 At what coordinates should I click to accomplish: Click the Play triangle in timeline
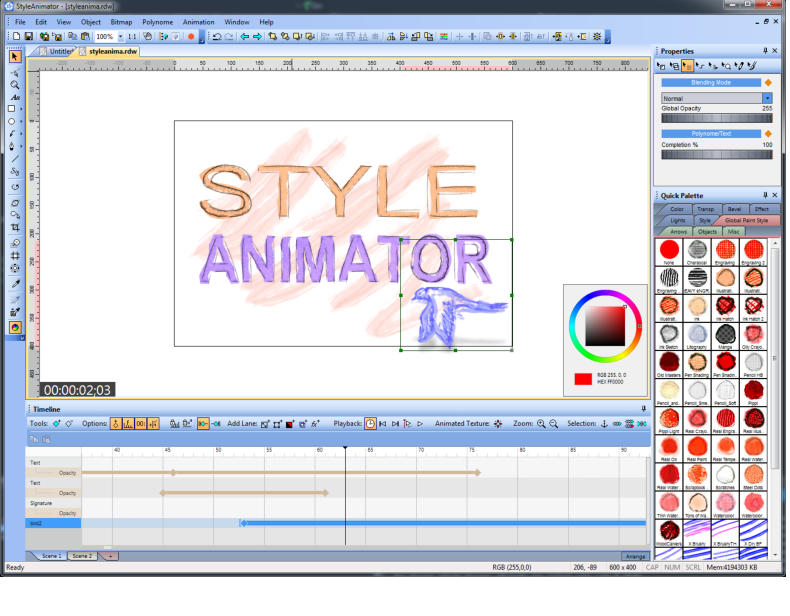pos(420,424)
